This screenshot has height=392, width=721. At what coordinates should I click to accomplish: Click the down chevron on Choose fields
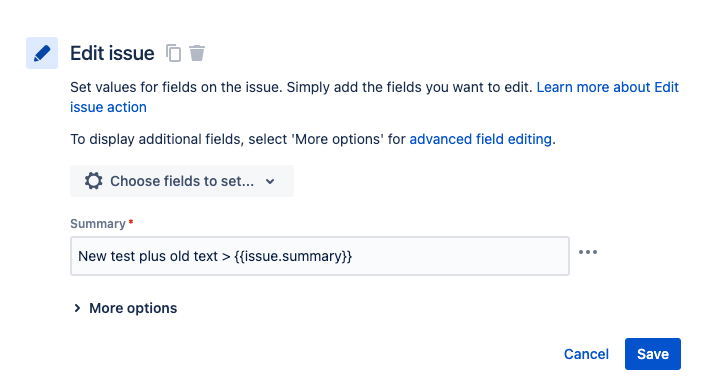click(x=270, y=182)
